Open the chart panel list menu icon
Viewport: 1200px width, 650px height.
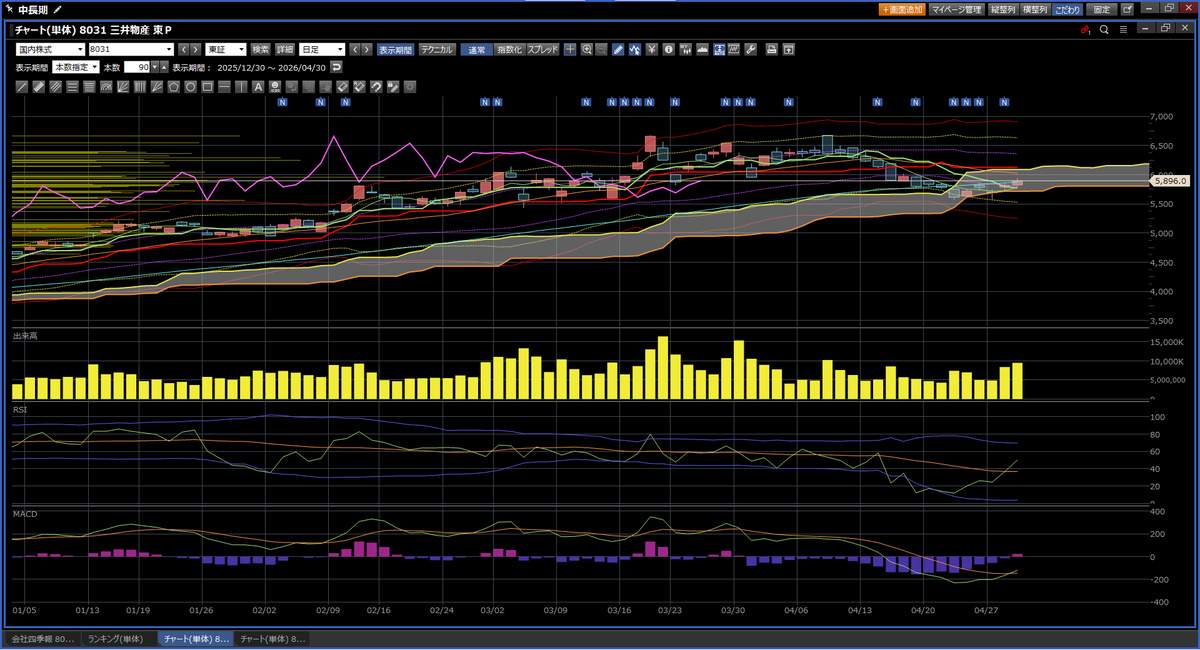click(1123, 30)
